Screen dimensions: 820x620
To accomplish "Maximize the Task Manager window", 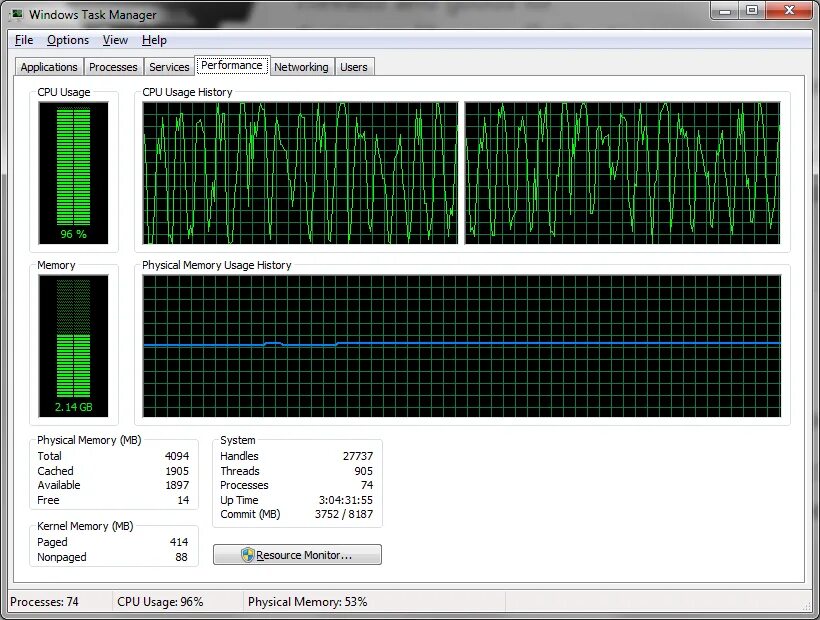I will [x=752, y=10].
